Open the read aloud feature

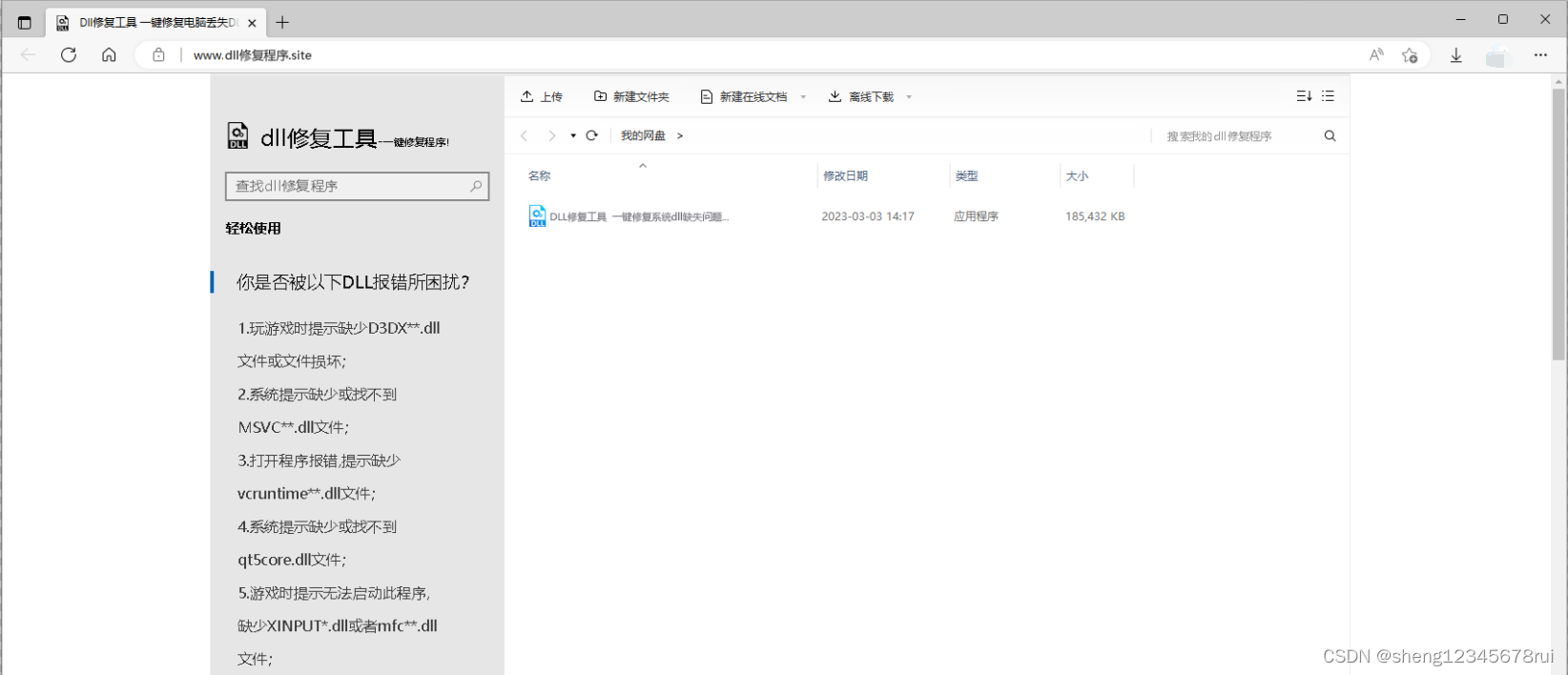(1376, 55)
